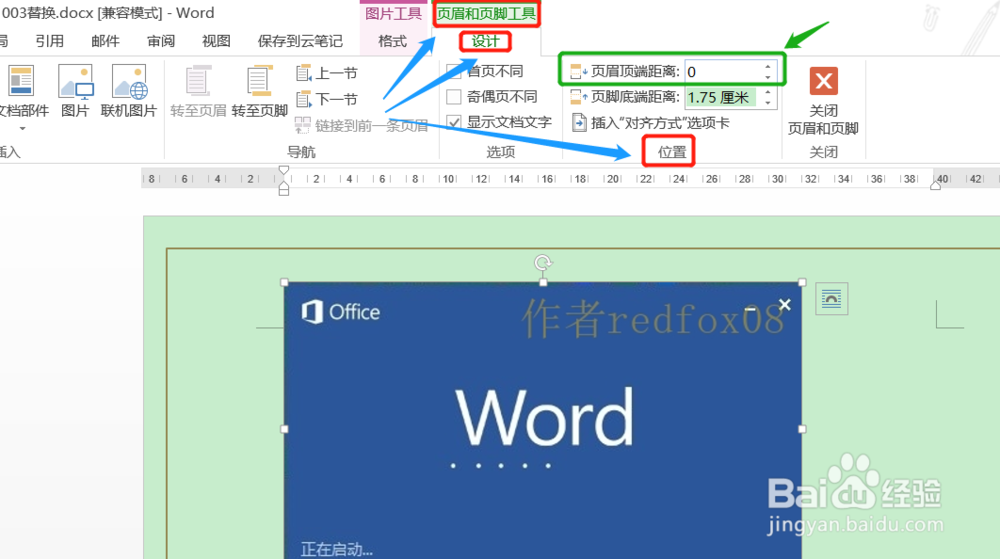Click the right-middle resize handle of picture
Screen dimensions: 1000x559
tap(802, 429)
